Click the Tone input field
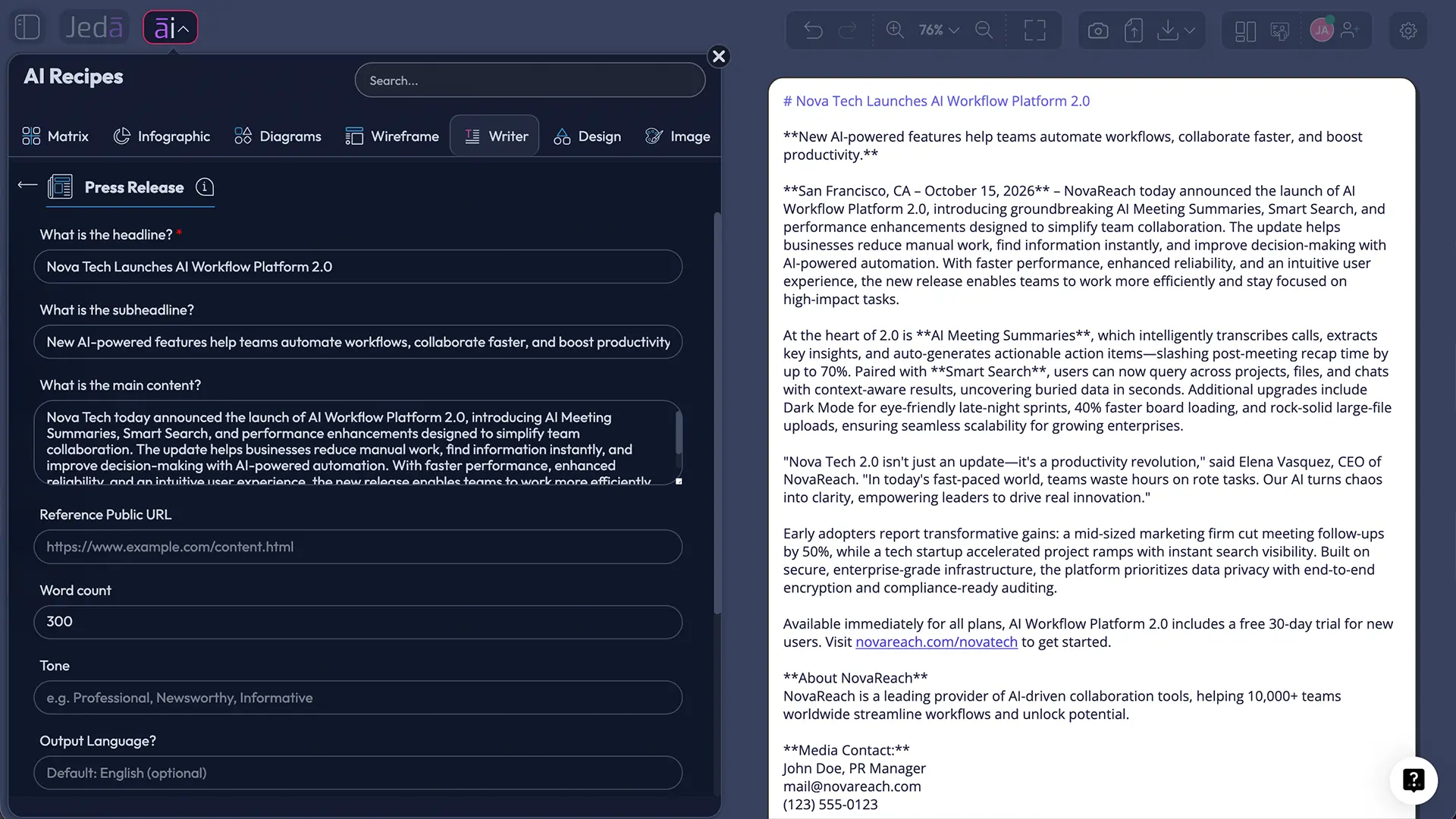The image size is (1456, 819). [358, 698]
